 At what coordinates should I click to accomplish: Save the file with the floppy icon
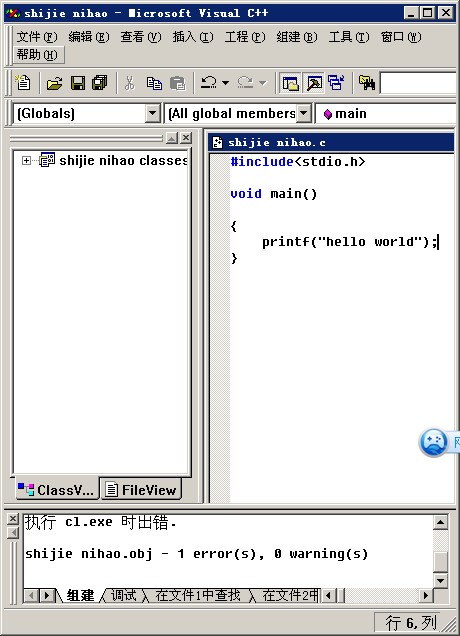(x=77, y=83)
